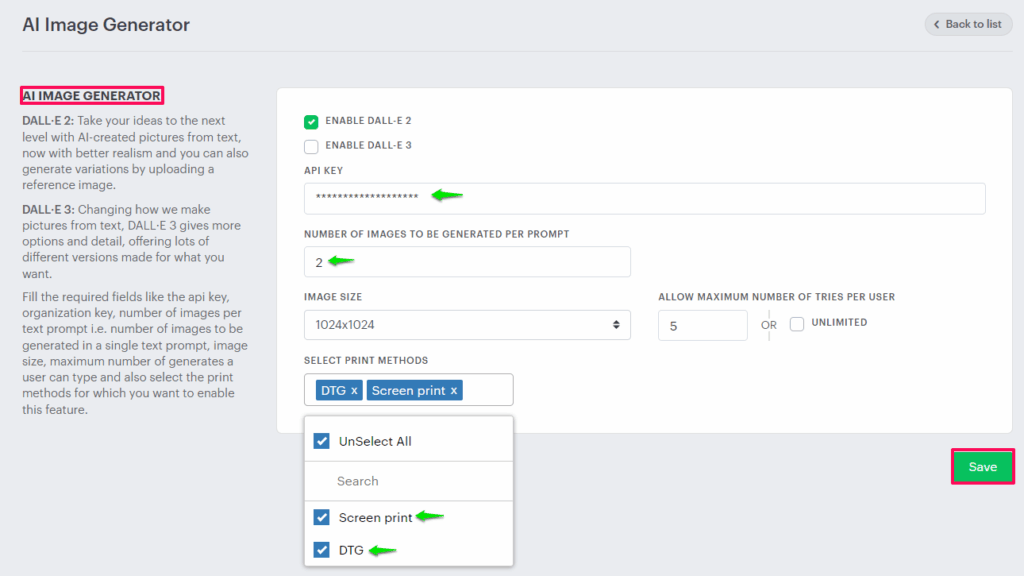
Task: Click the Search box in print methods list
Action: 408,481
